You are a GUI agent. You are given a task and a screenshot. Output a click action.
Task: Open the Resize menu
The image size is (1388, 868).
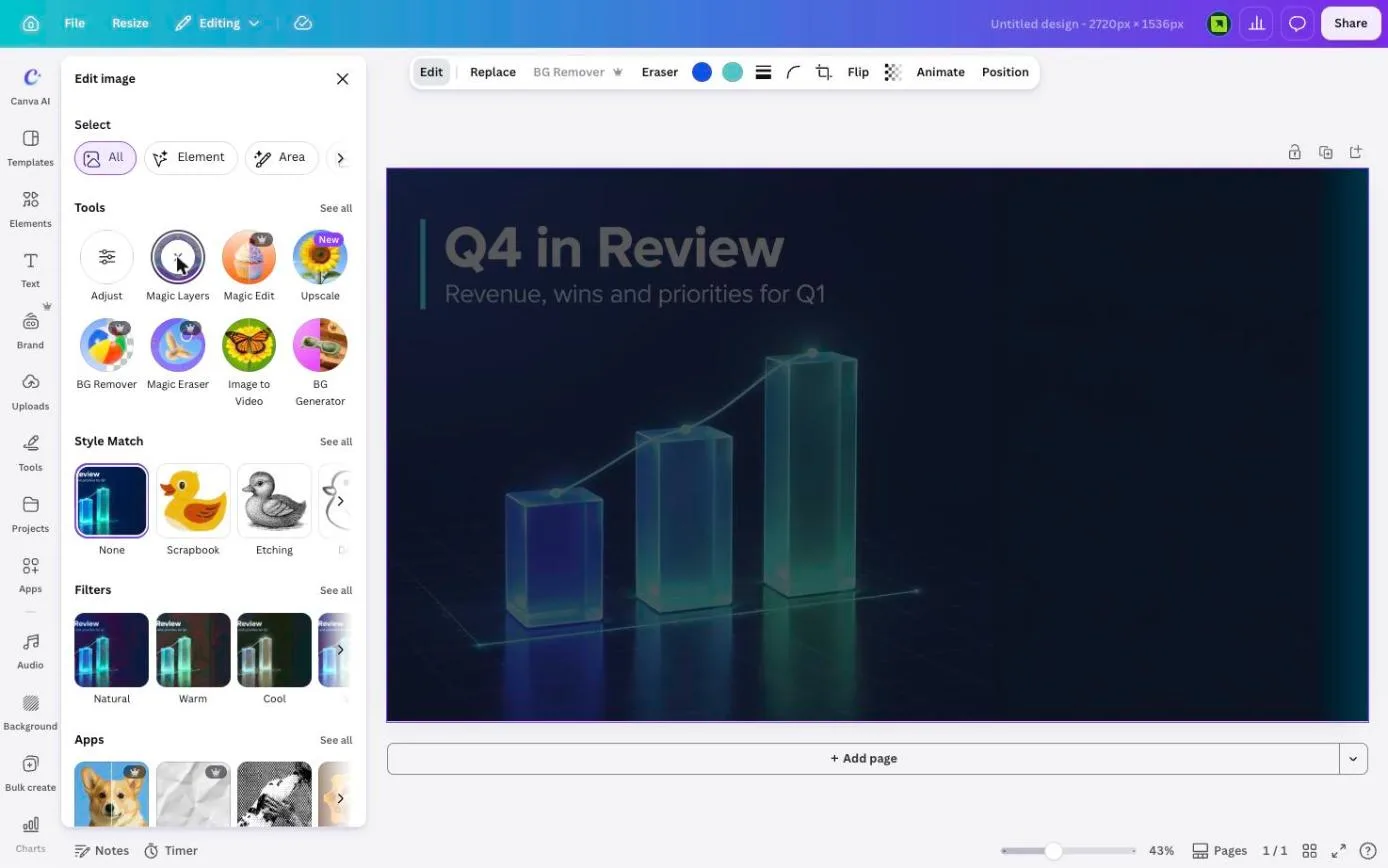pos(130,23)
